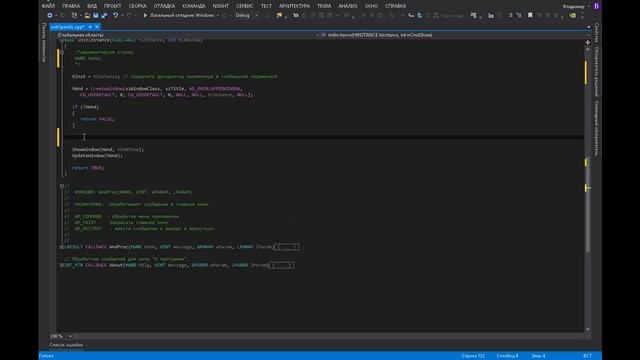Collapse the WndProc comment header region
Viewport: 640px width, 360px height.
click(x=62, y=186)
